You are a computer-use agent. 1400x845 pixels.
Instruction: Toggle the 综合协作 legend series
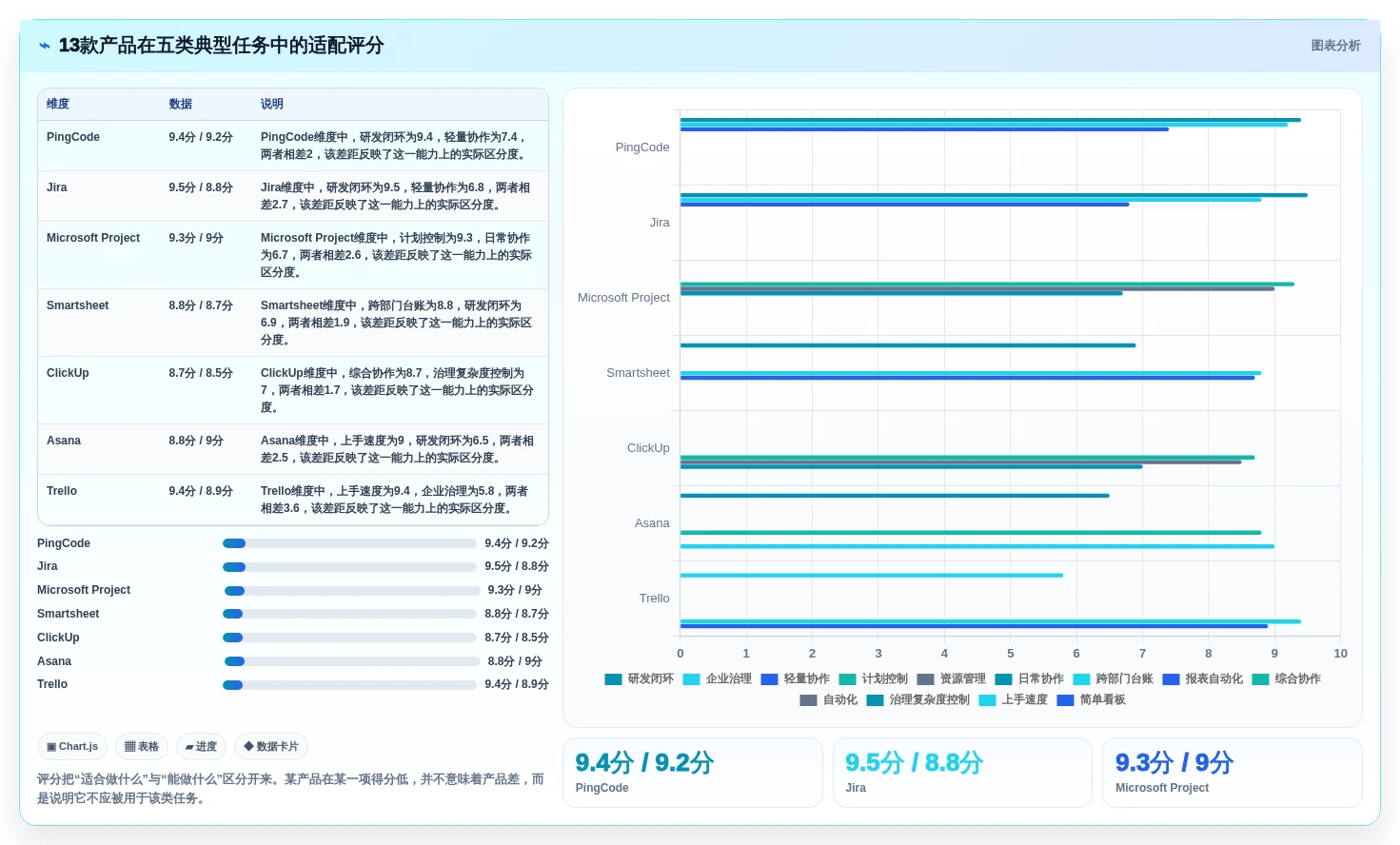point(1287,678)
